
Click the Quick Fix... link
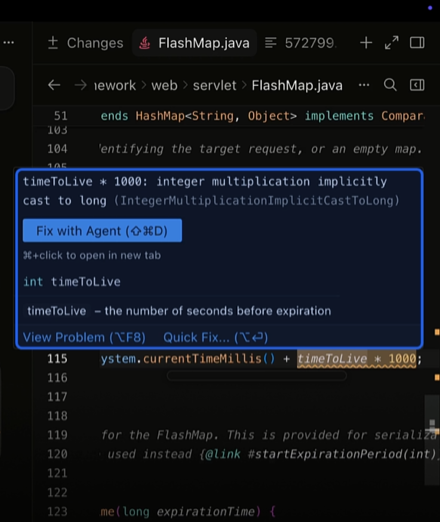click(x=215, y=337)
